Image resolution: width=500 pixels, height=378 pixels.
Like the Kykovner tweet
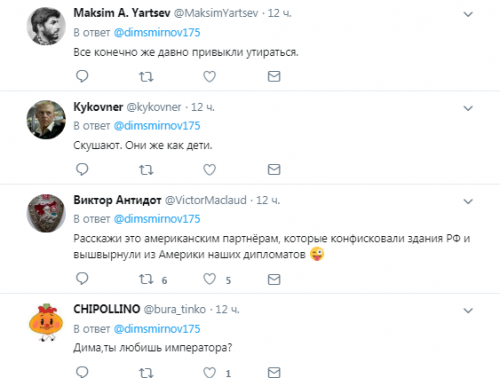click(x=210, y=170)
